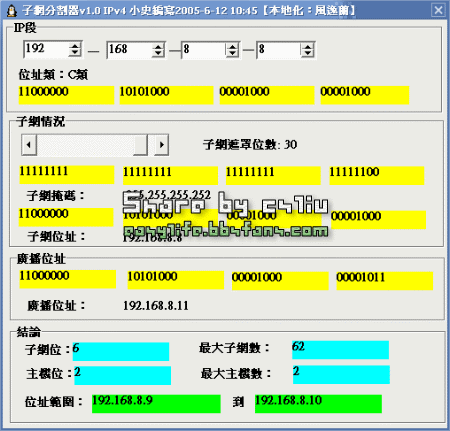The width and height of the screenshot is (450, 431).
Task: Click the subnet mask scrollbar thumb
Action: 140,145
